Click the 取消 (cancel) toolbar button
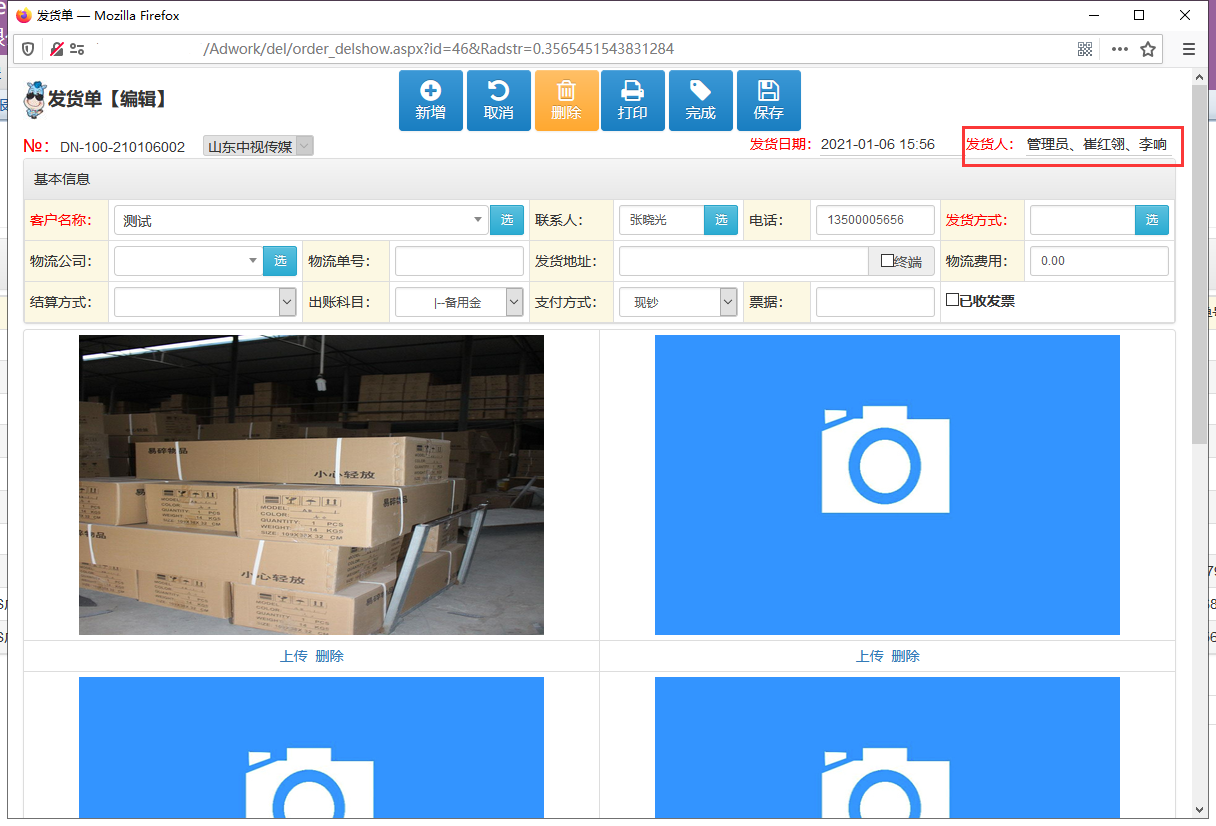The width and height of the screenshot is (1216, 826). (499, 100)
